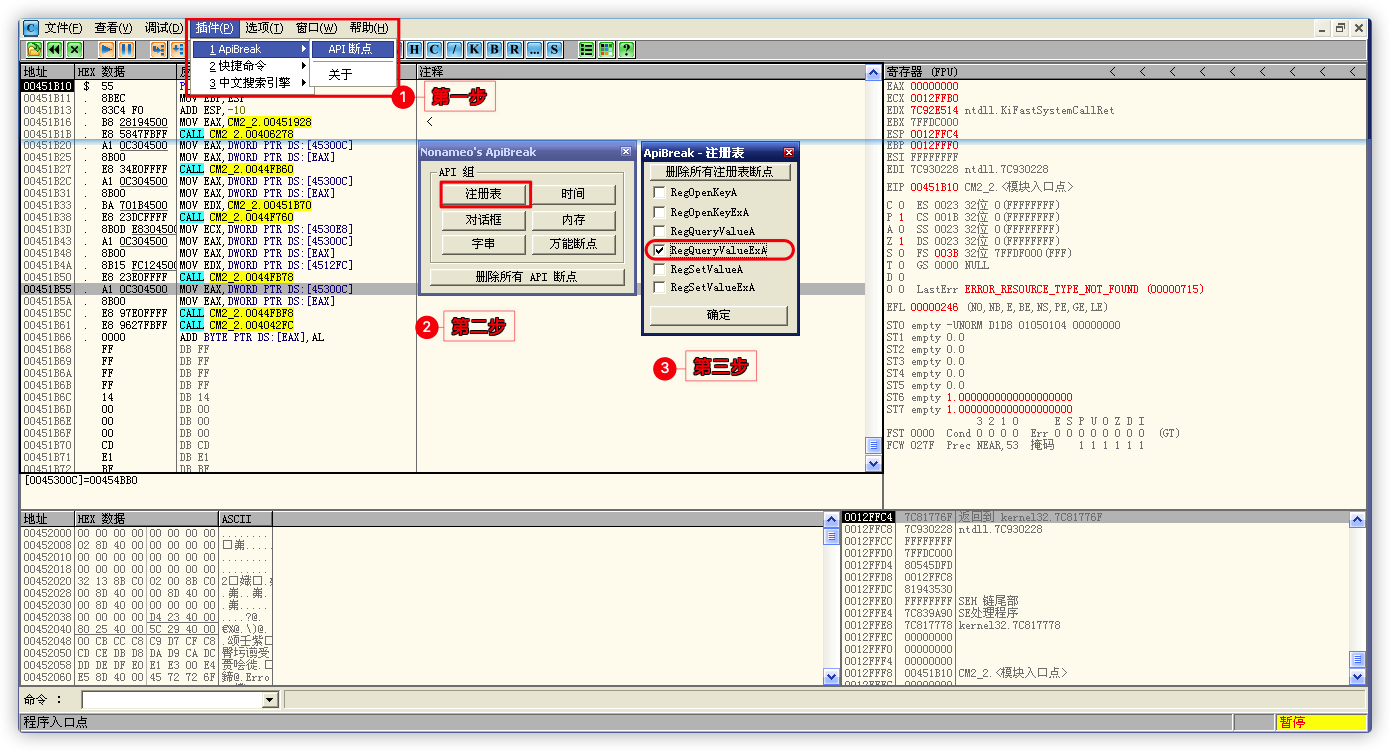Open the command input dropdown arrow
Viewport: 1390px width, 751px height.
pyautogui.click(x=269, y=700)
